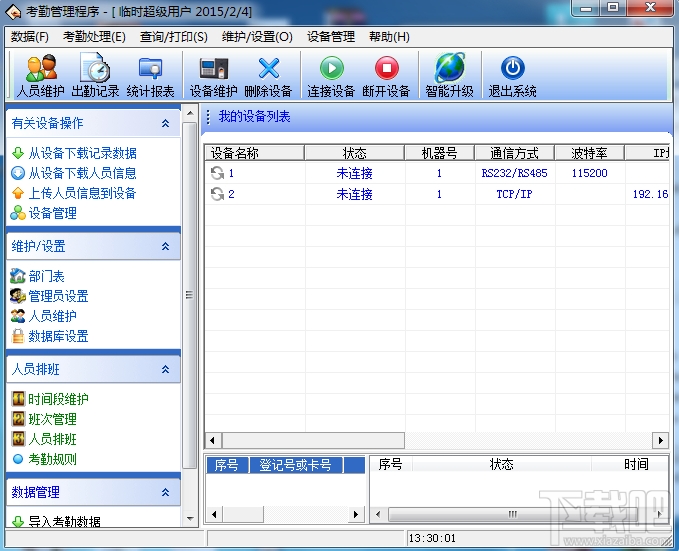
Task: Open the 帮助(H) menu
Action: click(389, 37)
